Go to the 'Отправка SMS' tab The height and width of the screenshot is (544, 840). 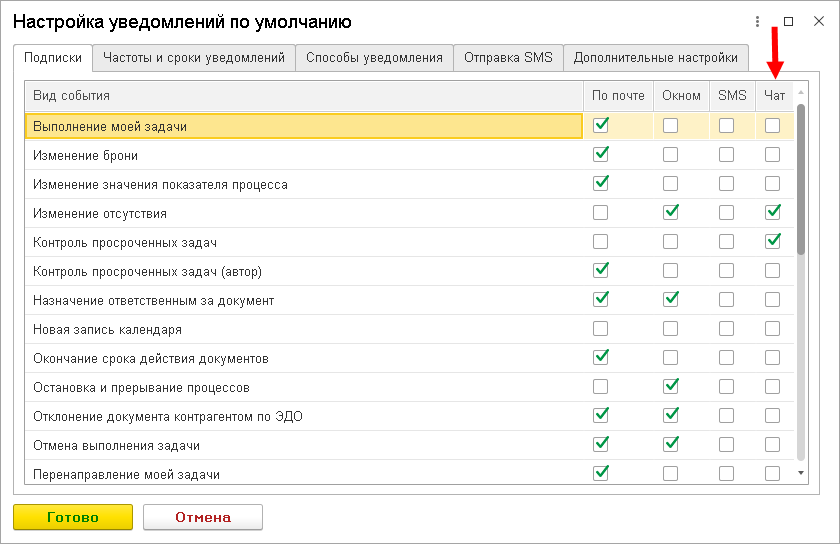[x=508, y=58]
